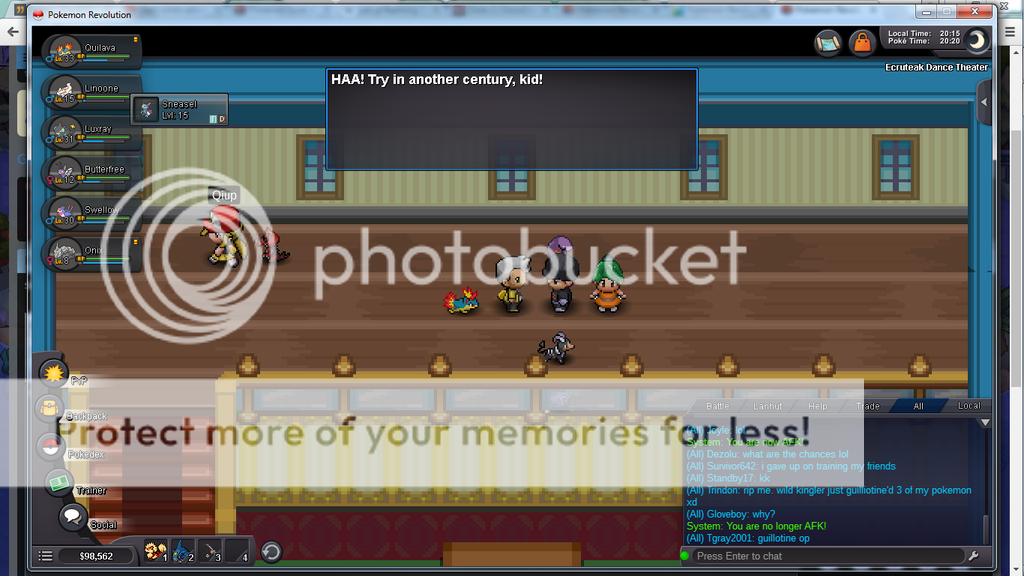Collapse the chat window with triangle
Viewport: 1024px width, 576px height.
point(984,422)
